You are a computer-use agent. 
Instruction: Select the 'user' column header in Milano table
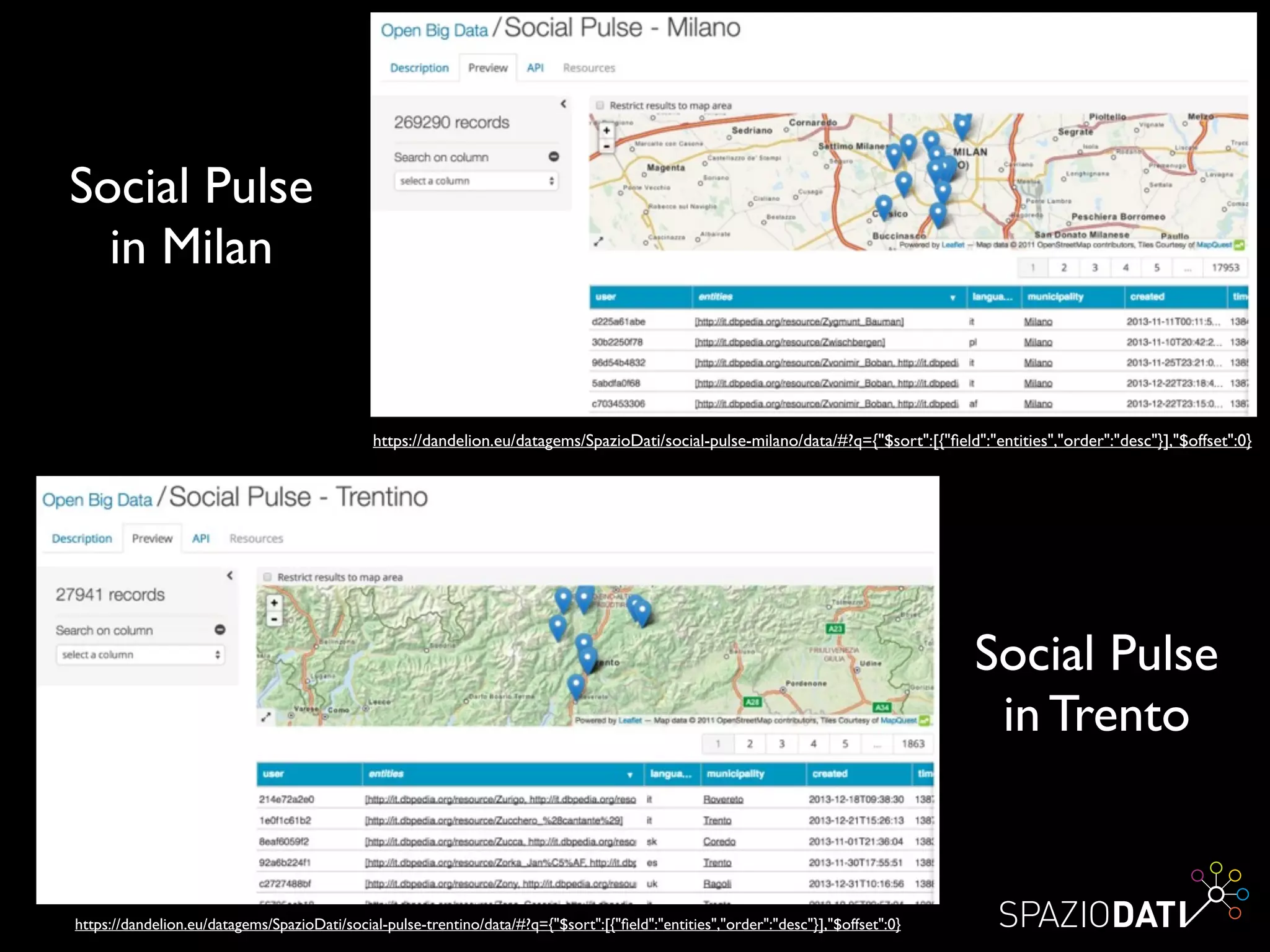tap(641, 297)
